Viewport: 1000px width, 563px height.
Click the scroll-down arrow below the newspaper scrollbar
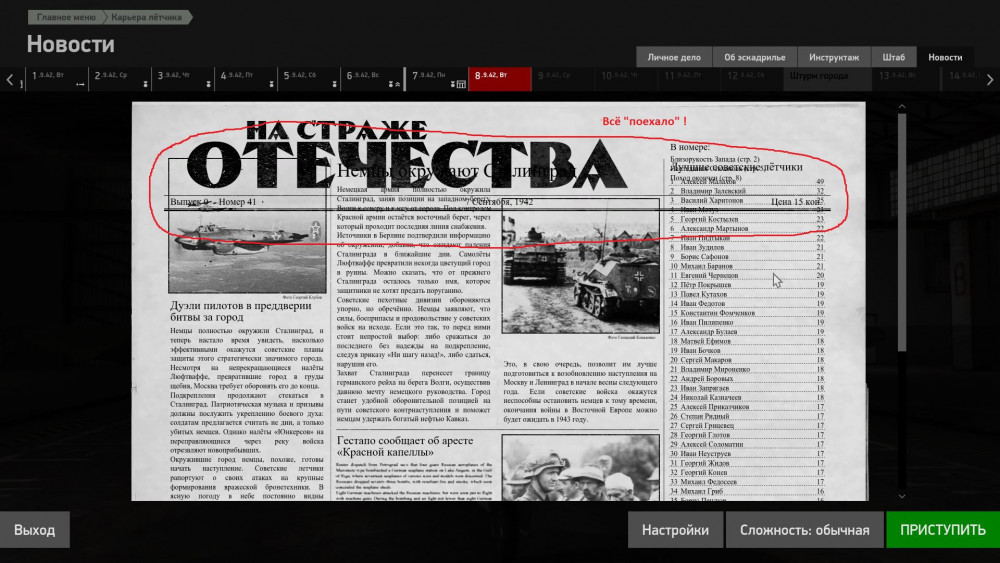point(900,495)
